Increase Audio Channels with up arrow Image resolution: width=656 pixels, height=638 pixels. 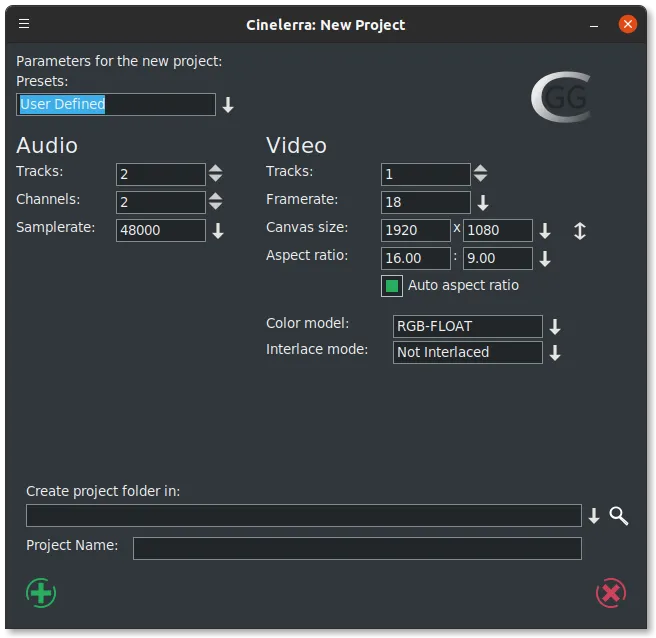215,197
